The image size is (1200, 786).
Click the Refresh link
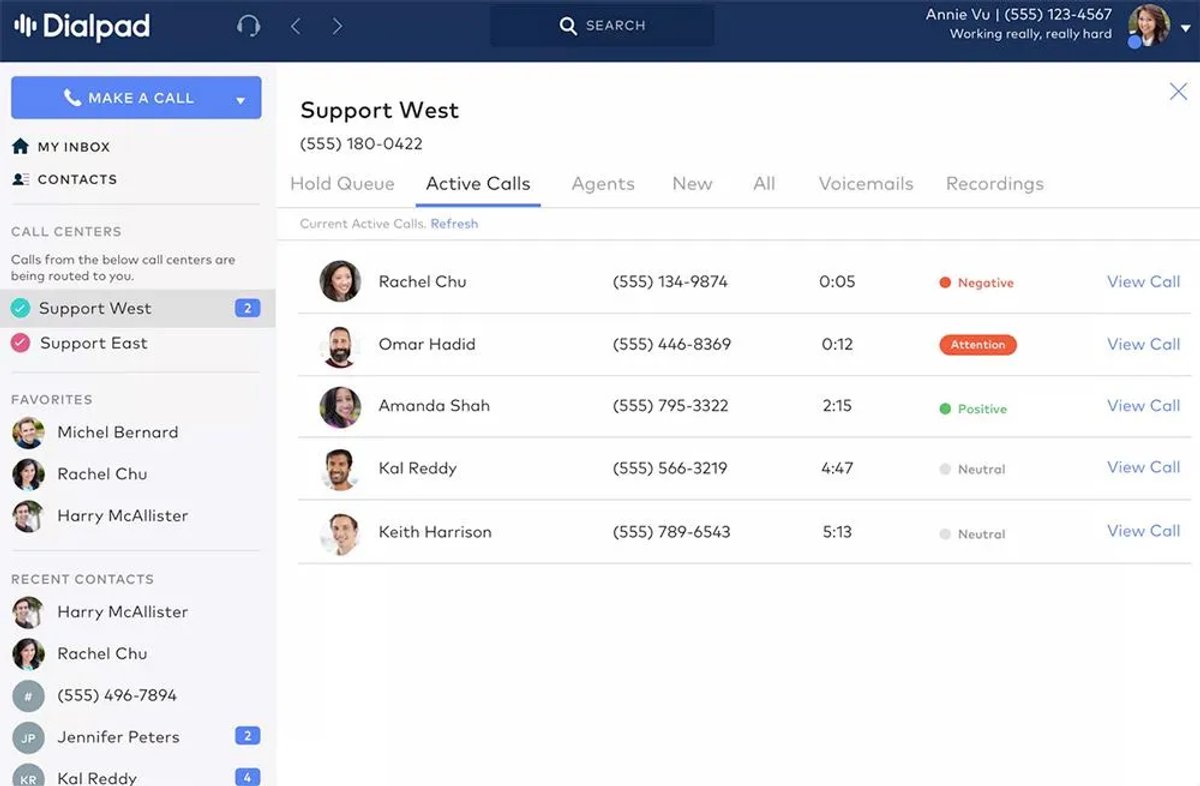coord(454,224)
